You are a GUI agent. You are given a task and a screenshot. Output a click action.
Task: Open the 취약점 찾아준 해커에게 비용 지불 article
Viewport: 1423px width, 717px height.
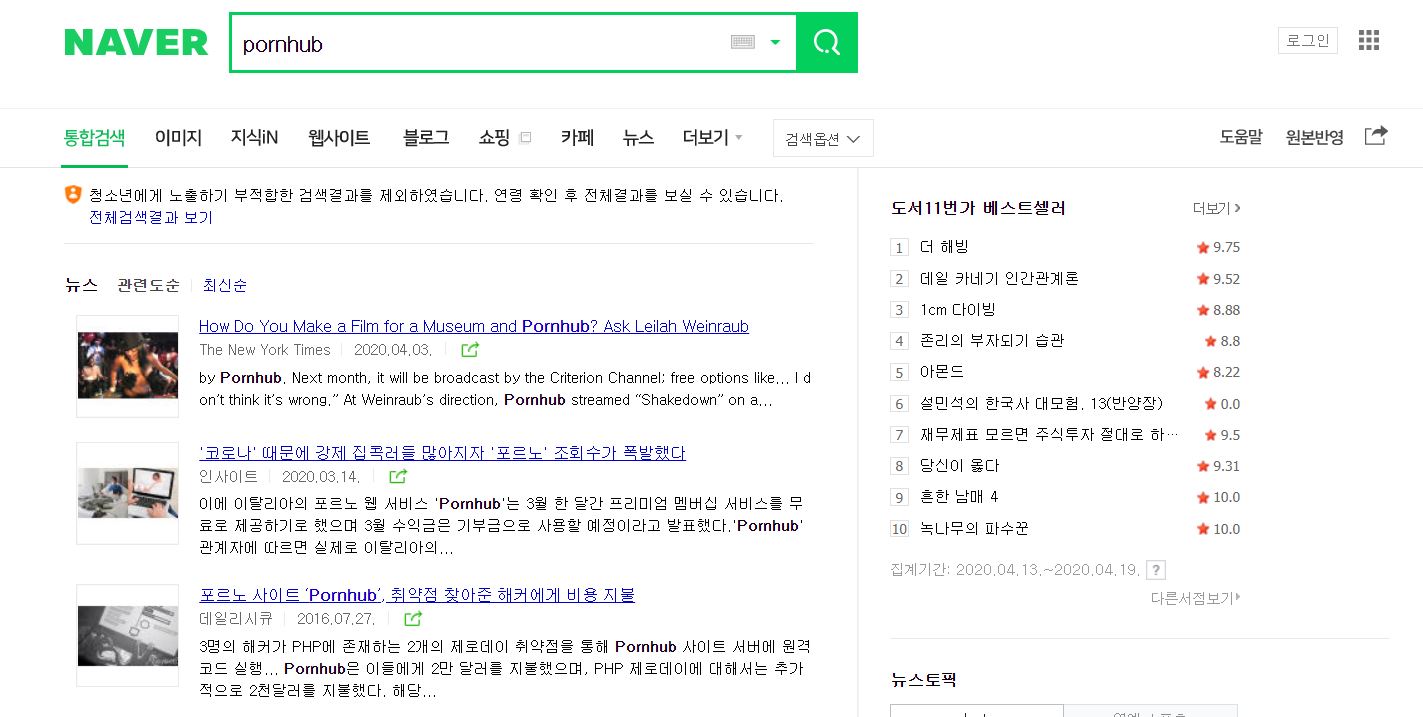click(x=417, y=595)
